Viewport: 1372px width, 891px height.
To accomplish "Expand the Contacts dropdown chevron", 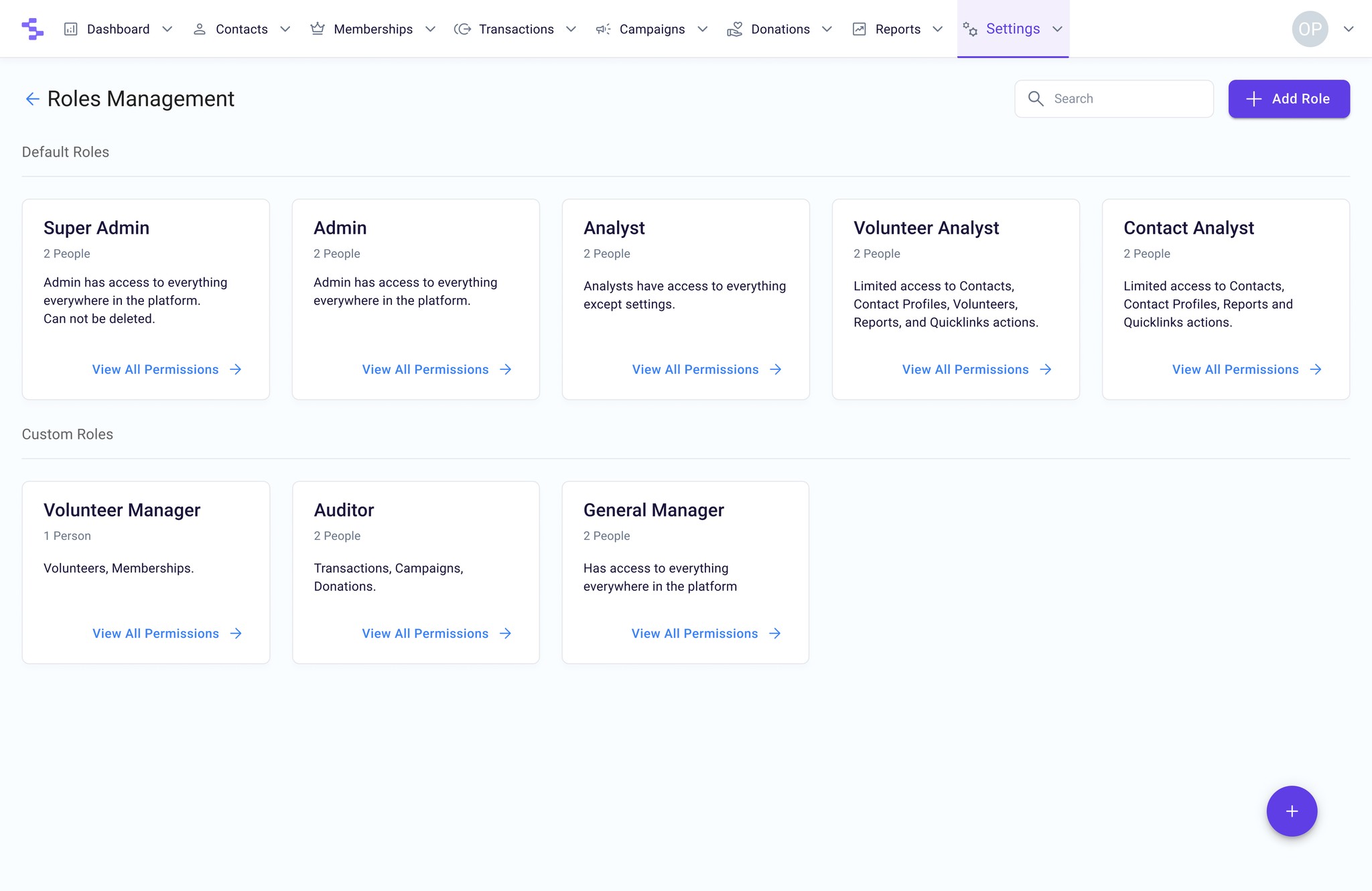I will 285,29.
